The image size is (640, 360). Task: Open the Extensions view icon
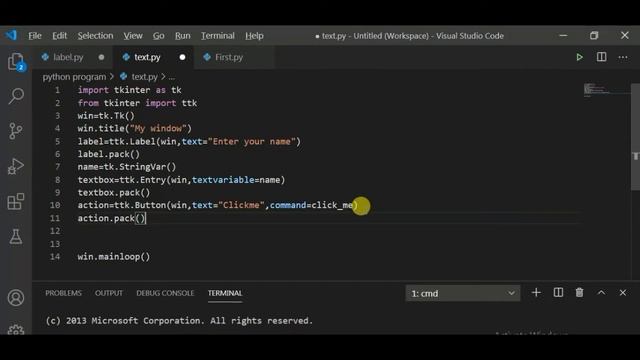pos(16,201)
